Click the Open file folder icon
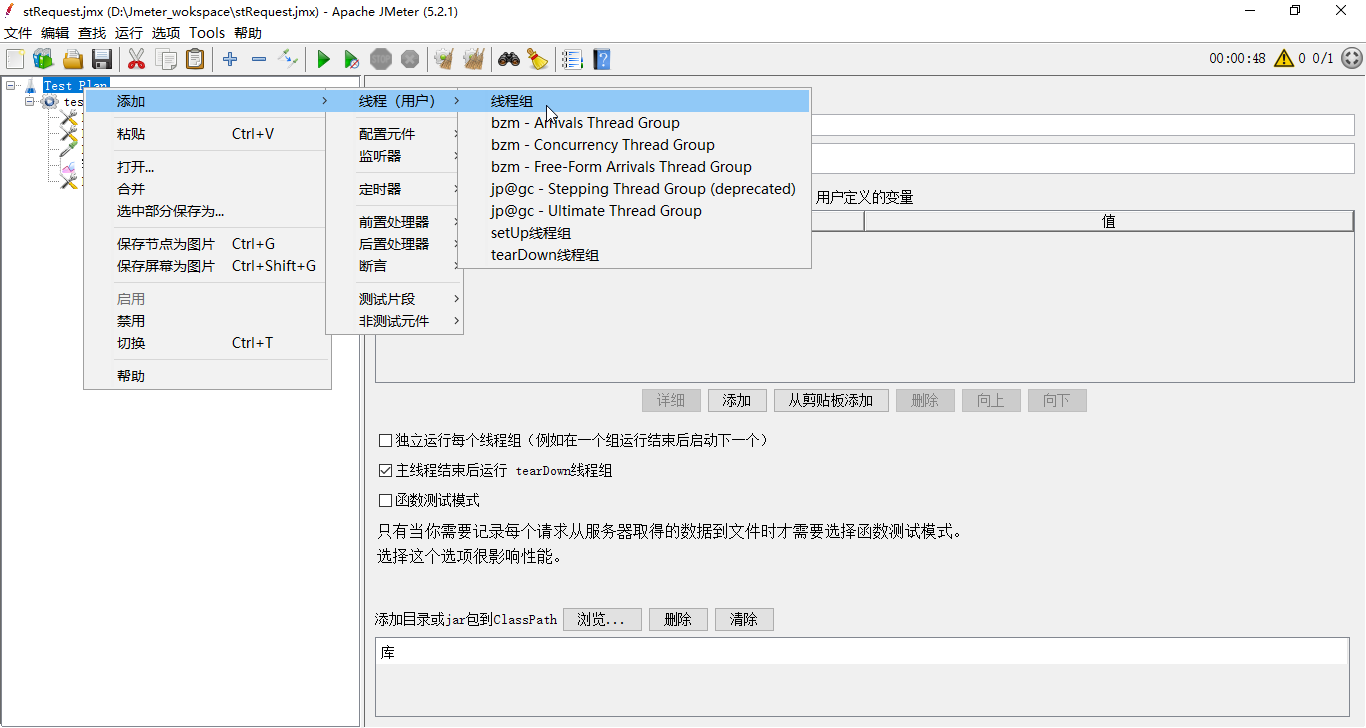1366x728 pixels. (x=73, y=59)
